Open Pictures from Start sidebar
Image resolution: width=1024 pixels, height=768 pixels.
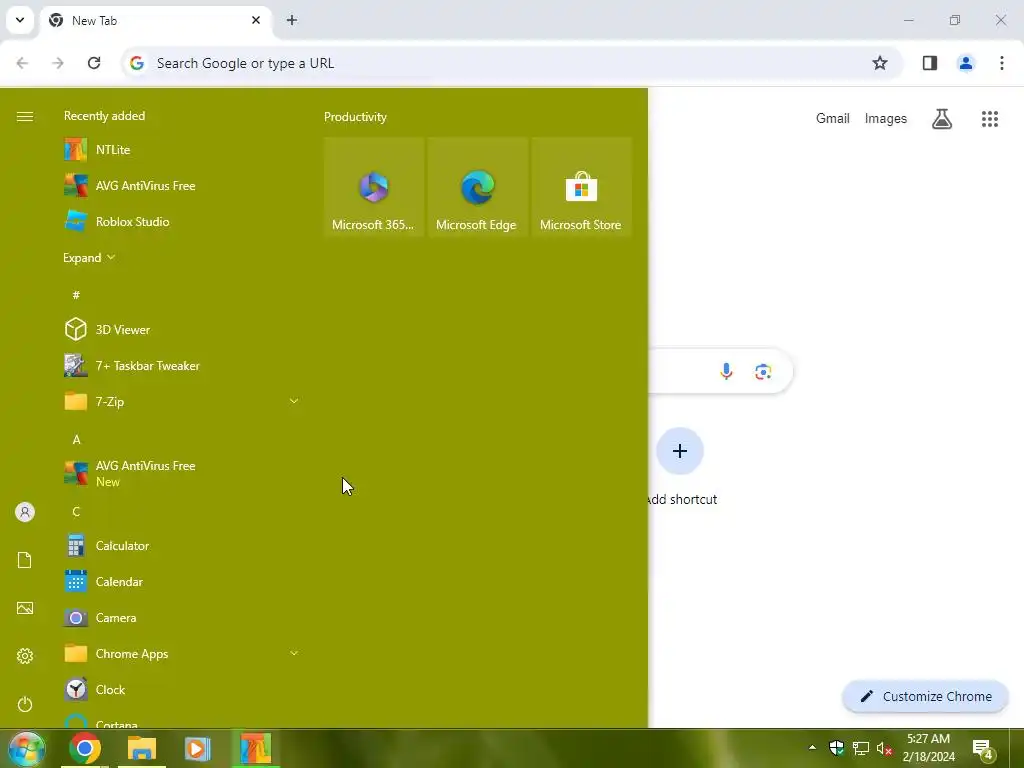click(x=25, y=608)
